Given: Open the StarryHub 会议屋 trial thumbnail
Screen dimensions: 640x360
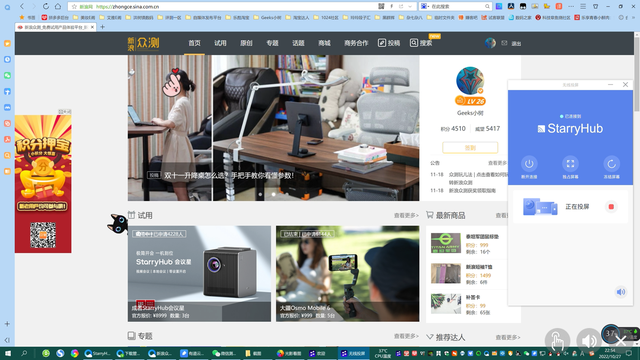Looking at the screenshot, I should [199, 274].
